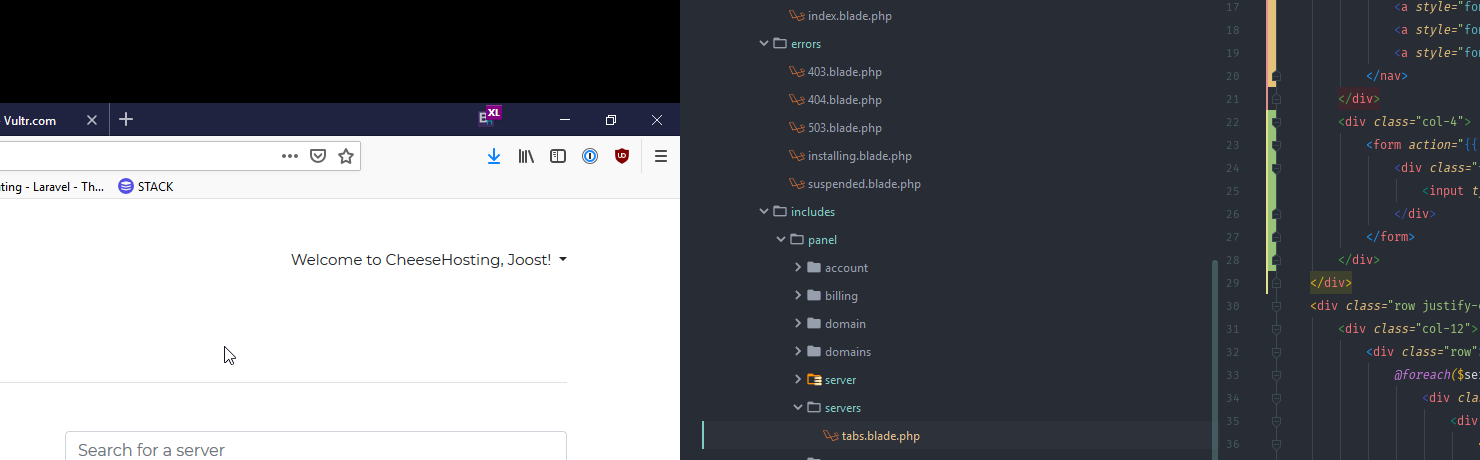This screenshot has width=1480, height=460.
Task: Open Firefox downloads panel
Action: point(493,156)
